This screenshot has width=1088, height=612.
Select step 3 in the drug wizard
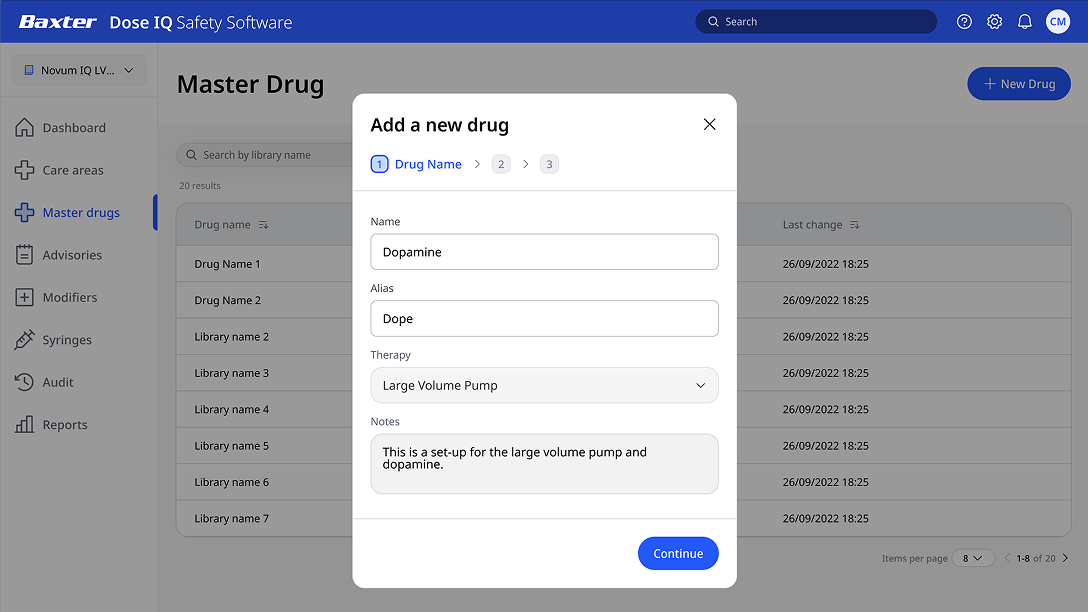tap(548, 163)
